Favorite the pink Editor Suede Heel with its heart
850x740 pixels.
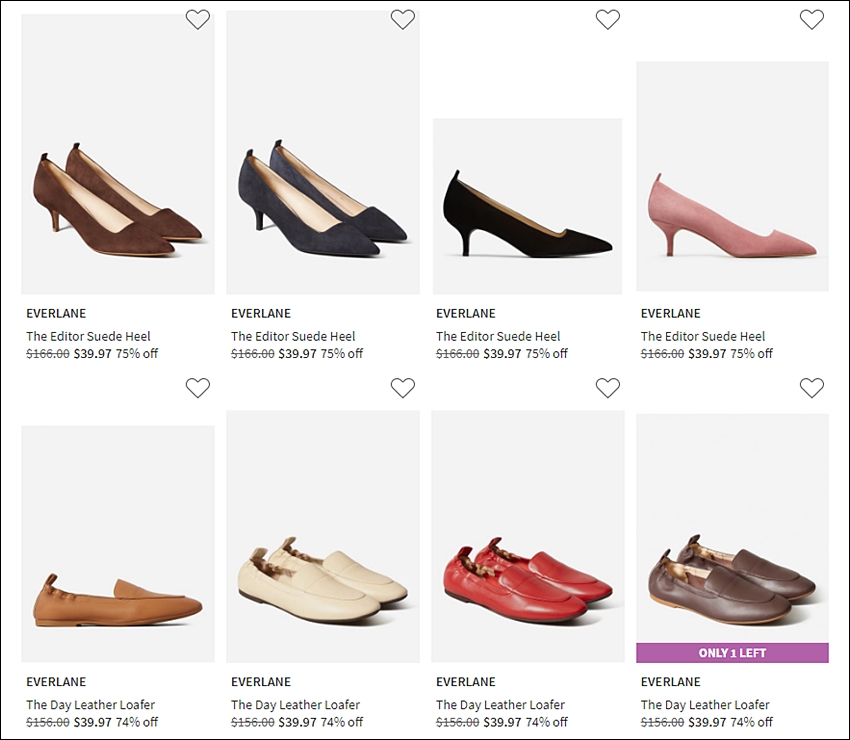click(812, 20)
